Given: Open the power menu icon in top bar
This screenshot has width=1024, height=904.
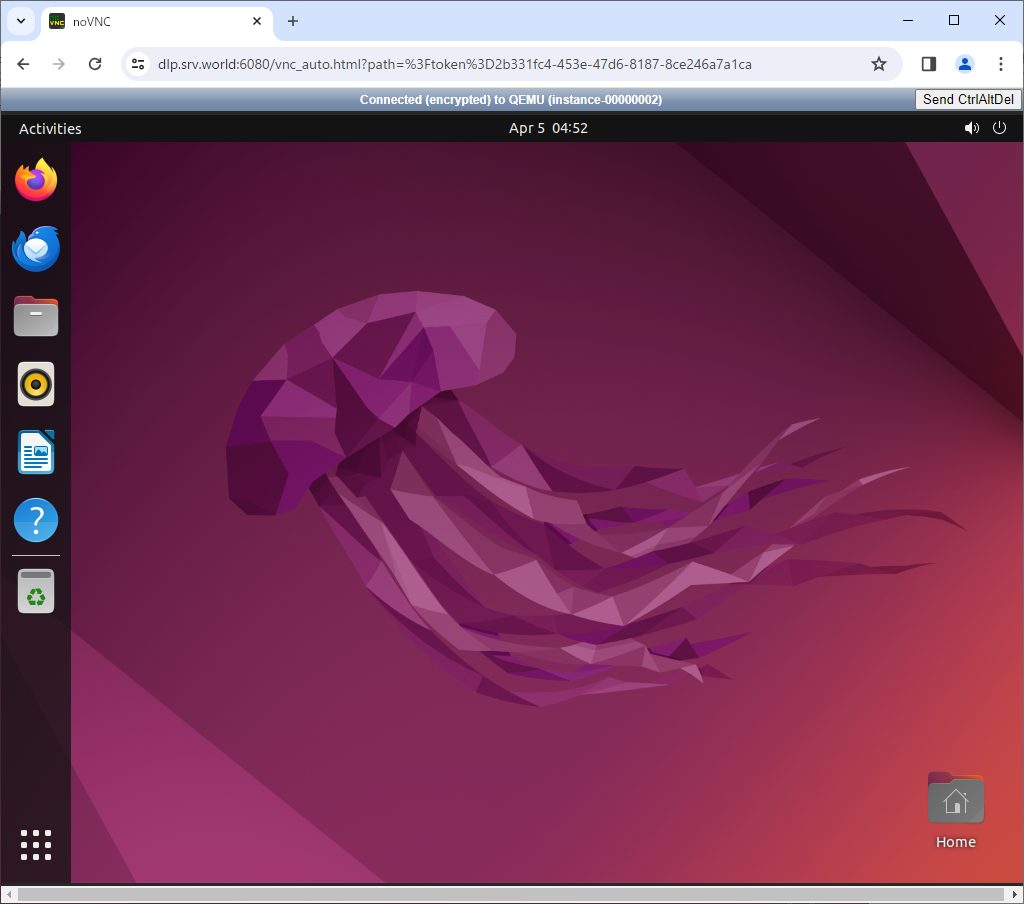Looking at the screenshot, I should [x=999, y=128].
